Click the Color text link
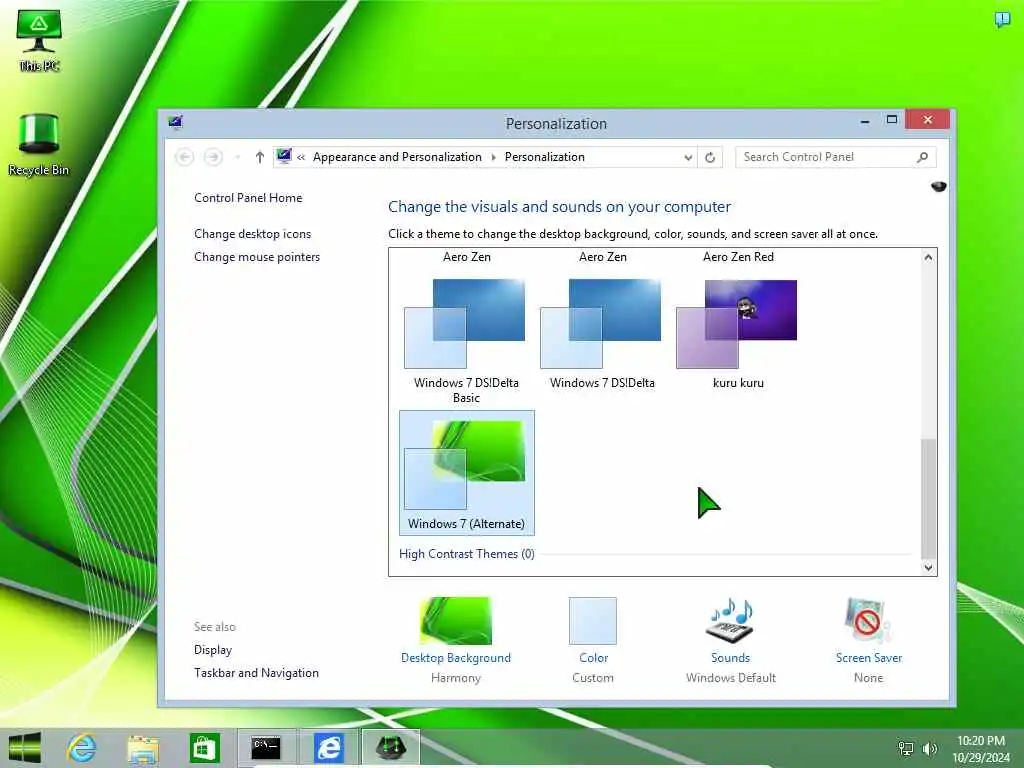The width and height of the screenshot is (1024, 768). pos(593,658)
